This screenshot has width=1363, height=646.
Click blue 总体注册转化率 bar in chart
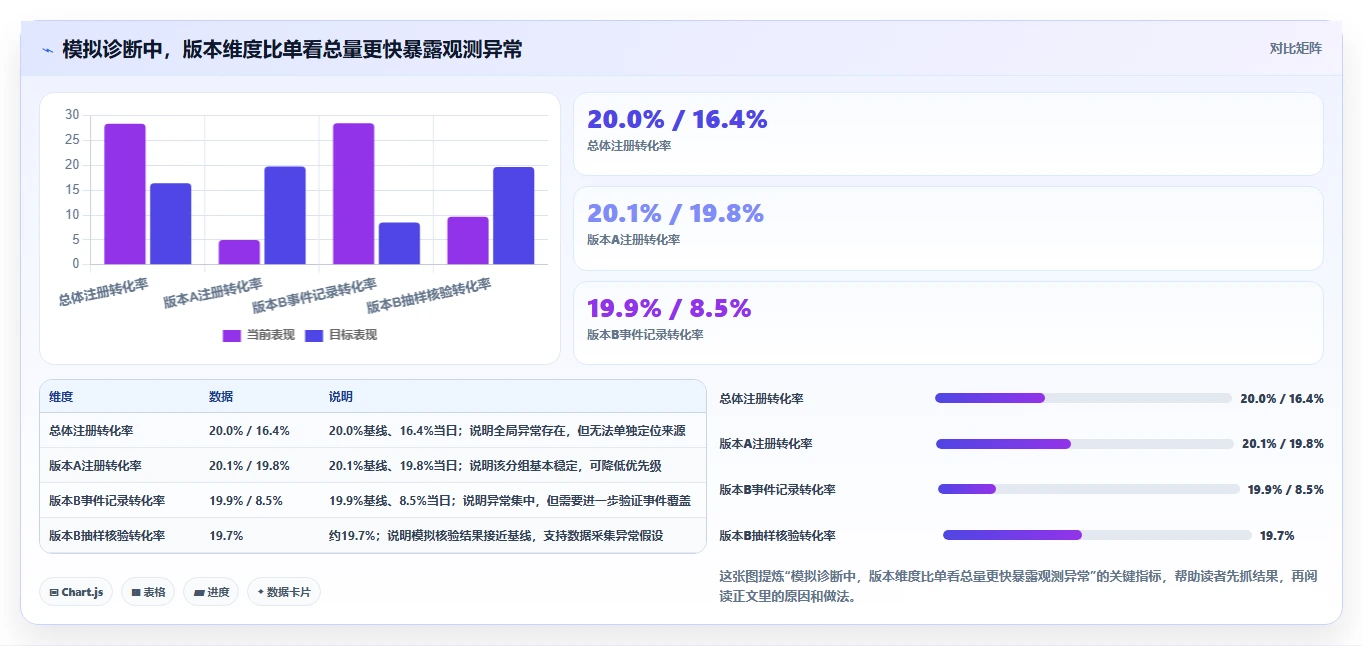[x=171, y=224]
